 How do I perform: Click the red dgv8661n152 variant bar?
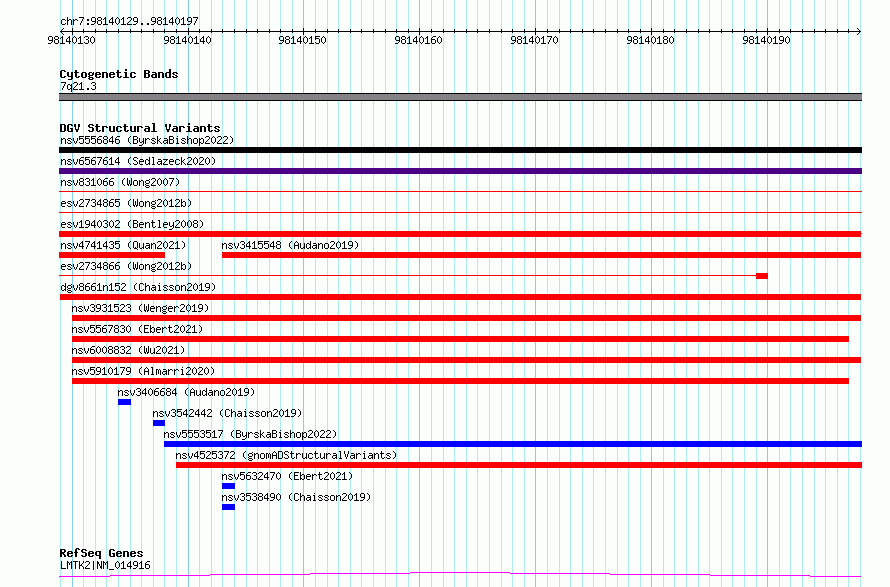coord(460,297)
